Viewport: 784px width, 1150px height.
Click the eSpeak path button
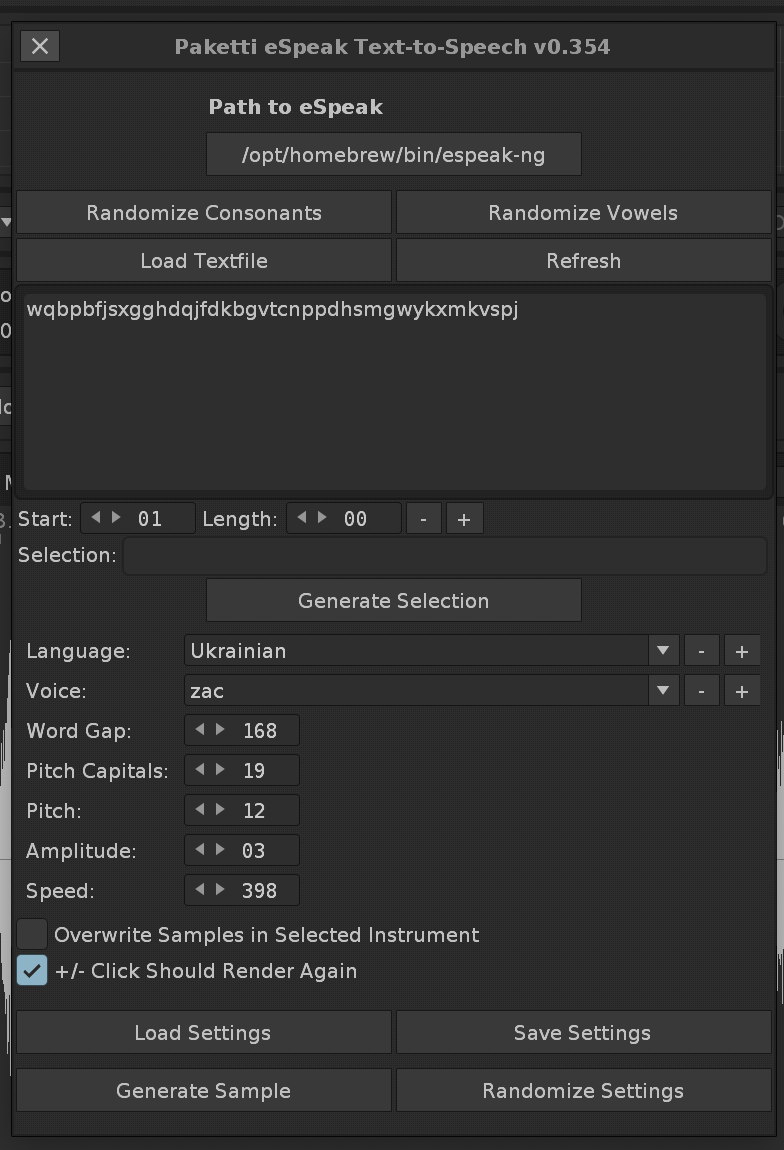394,155
